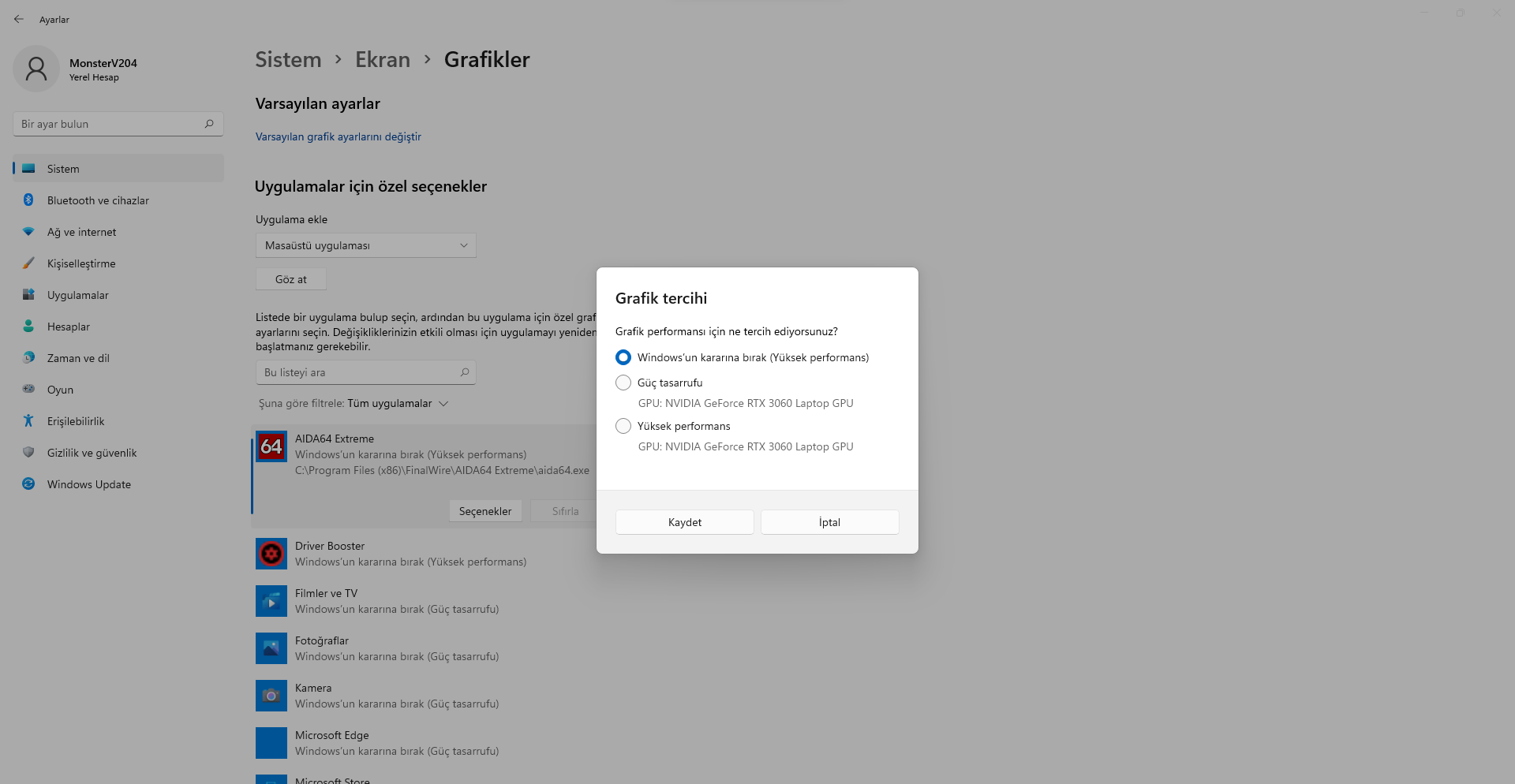Click the Zaman ve dil globe icon
Image resolution: width=1515 pixels, height=784 pixels.
28,358
